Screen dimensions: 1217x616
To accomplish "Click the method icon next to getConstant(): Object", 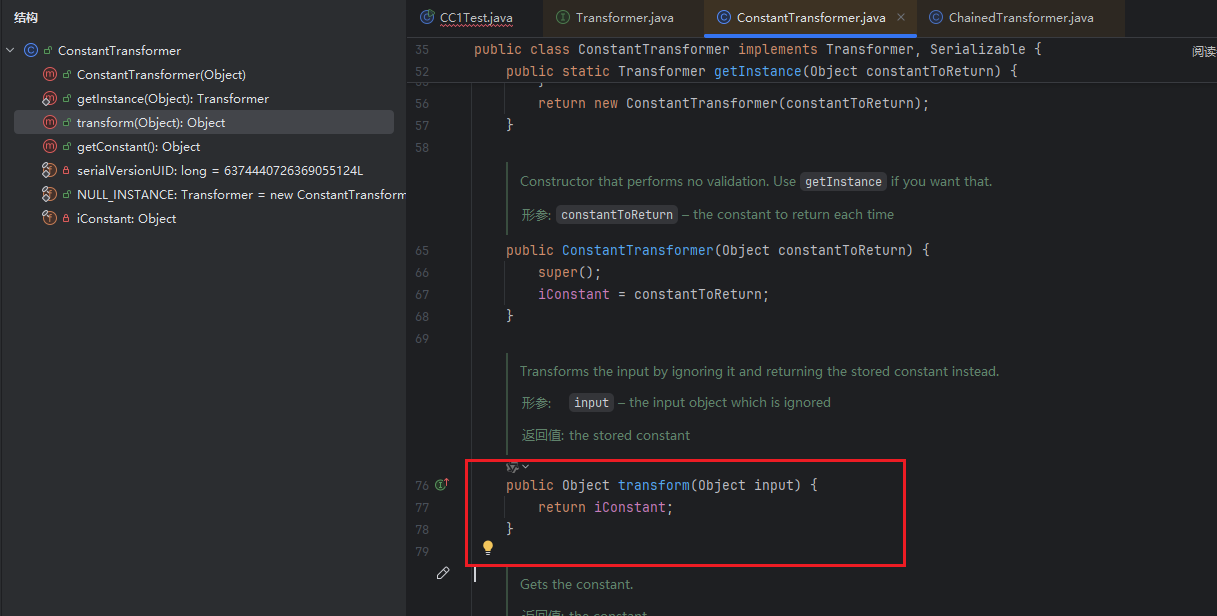I will click(x=49, y=146).
